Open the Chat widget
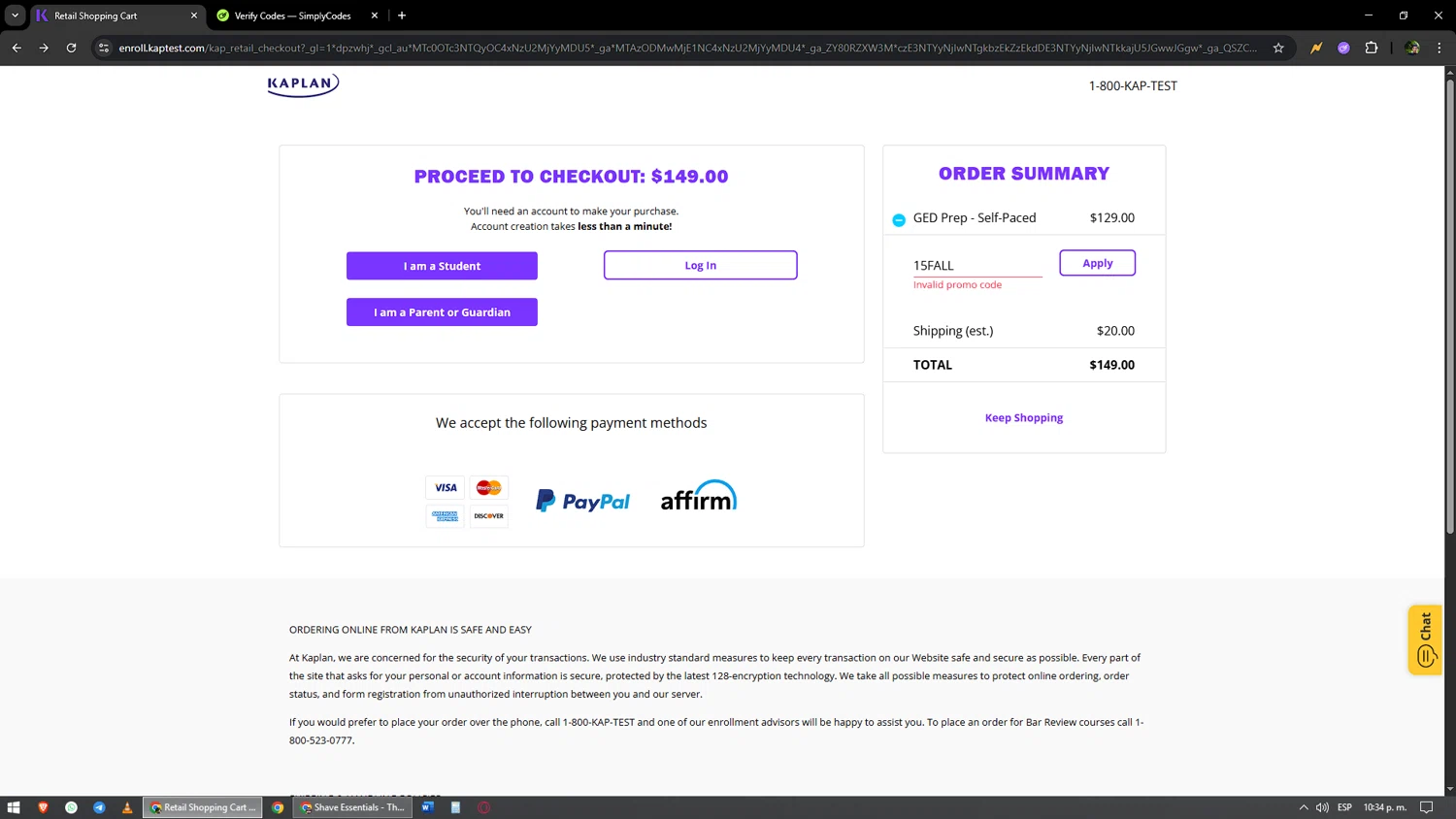1456x819 pixels. pyautogui.click(x=1425, y=639)
